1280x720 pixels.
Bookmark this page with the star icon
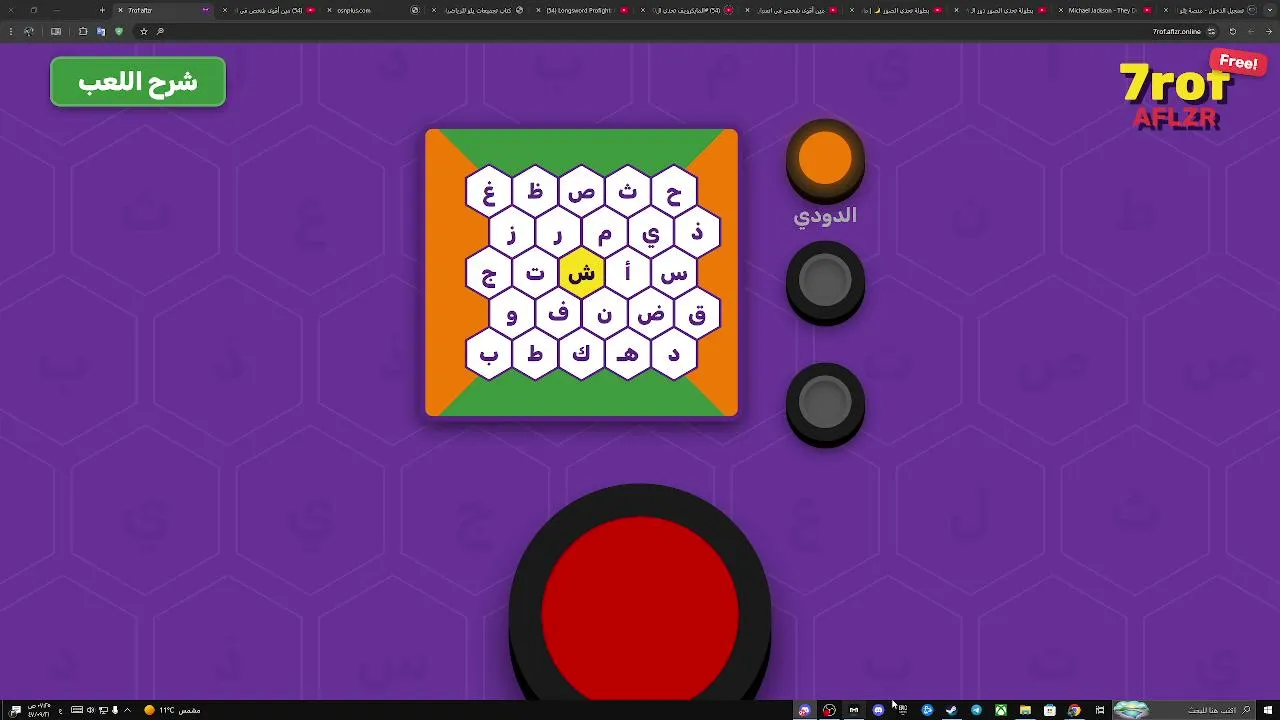tap(144, 31)
